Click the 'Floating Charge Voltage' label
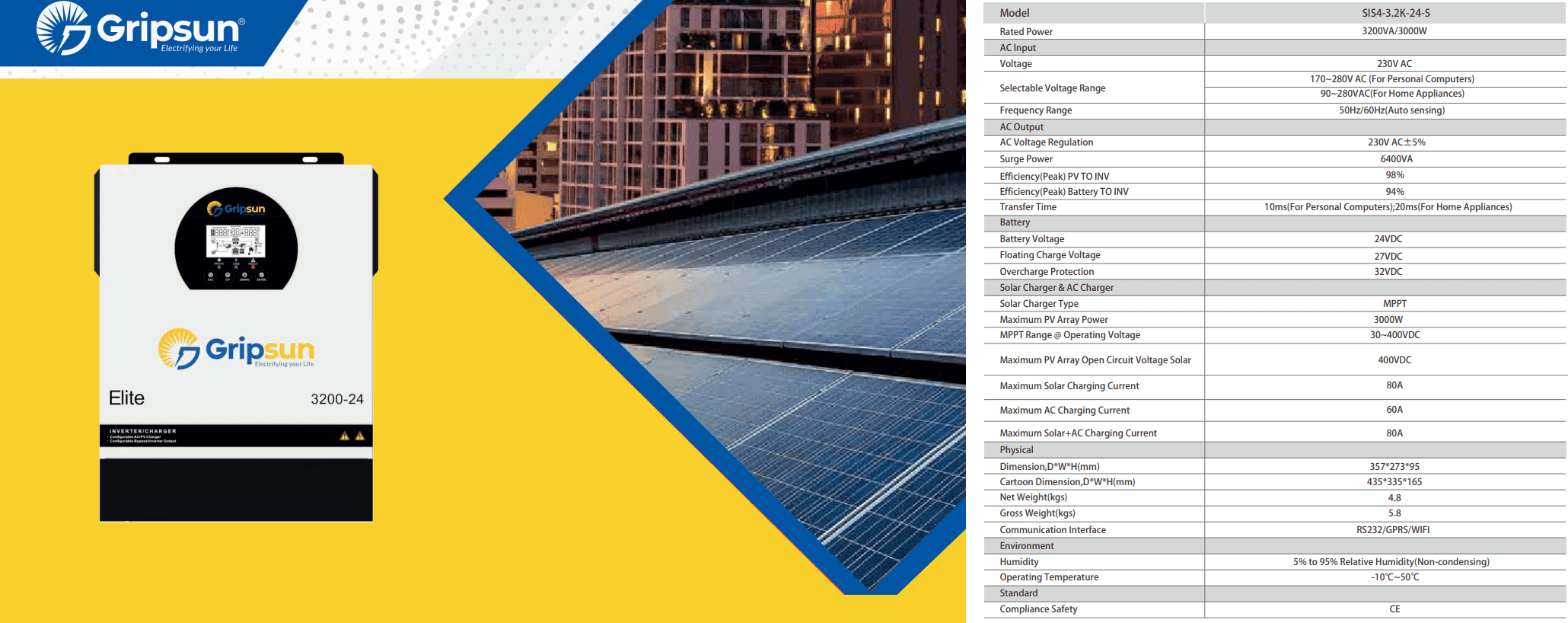Screen dimensions: 1568x623 pos(1050,255)
